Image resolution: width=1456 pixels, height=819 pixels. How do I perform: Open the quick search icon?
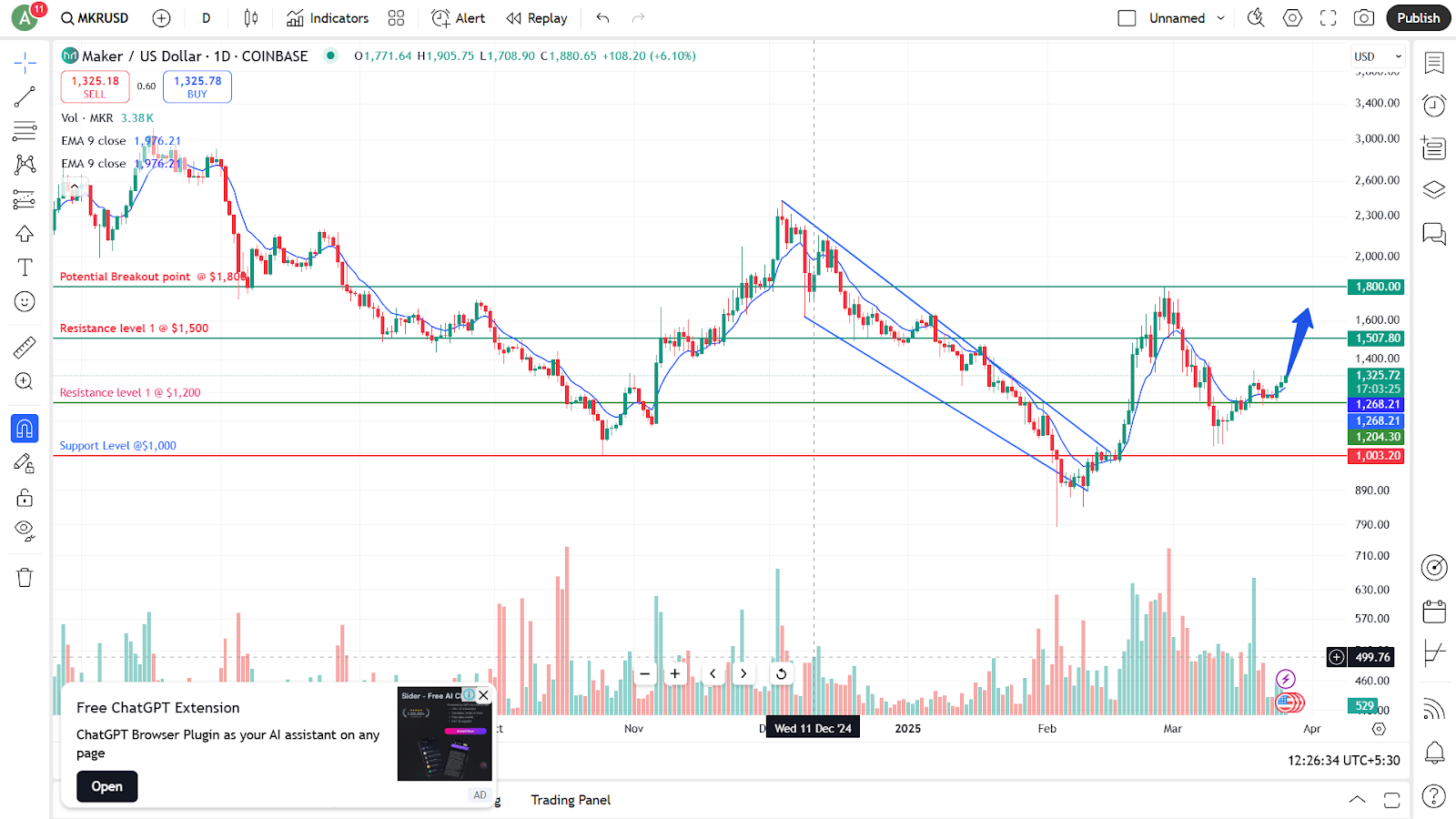pos(1256,18)
